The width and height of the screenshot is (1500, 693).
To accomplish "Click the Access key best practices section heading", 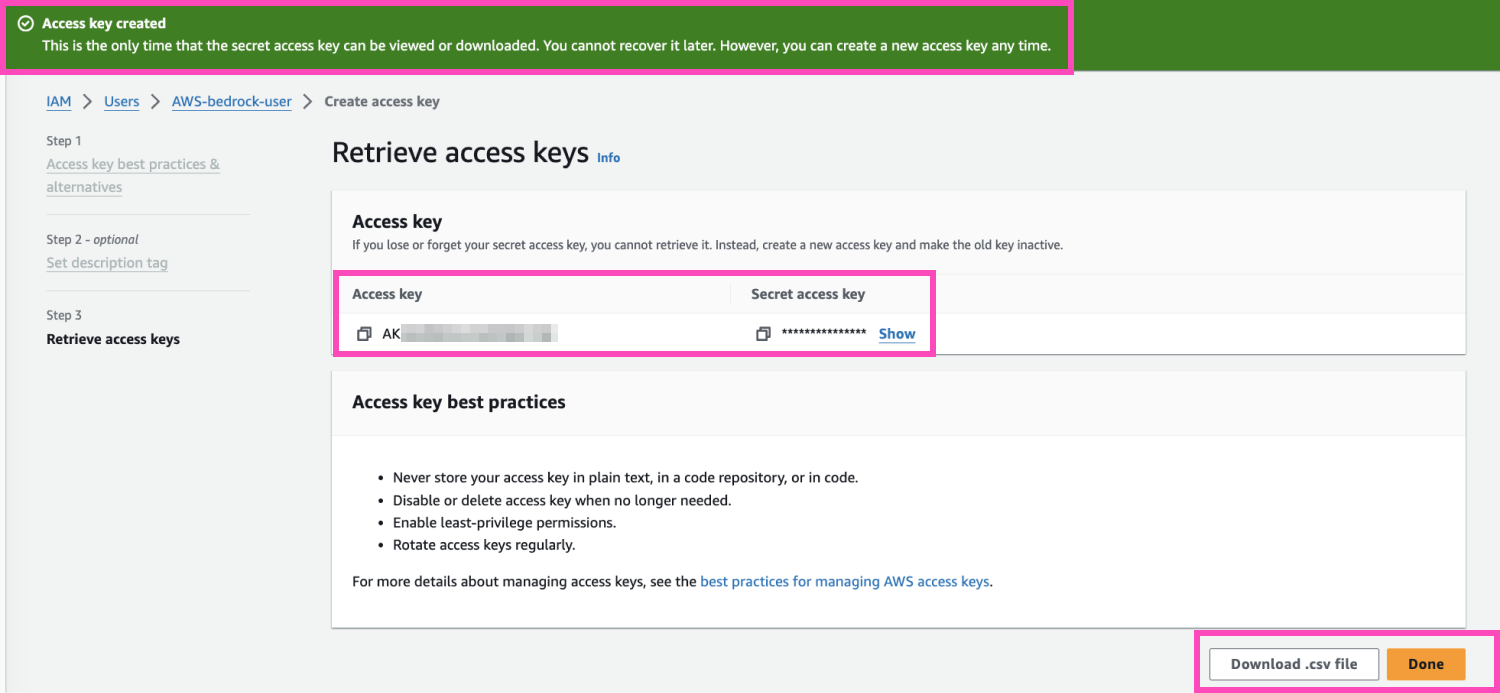I will (x=458, y=401).
